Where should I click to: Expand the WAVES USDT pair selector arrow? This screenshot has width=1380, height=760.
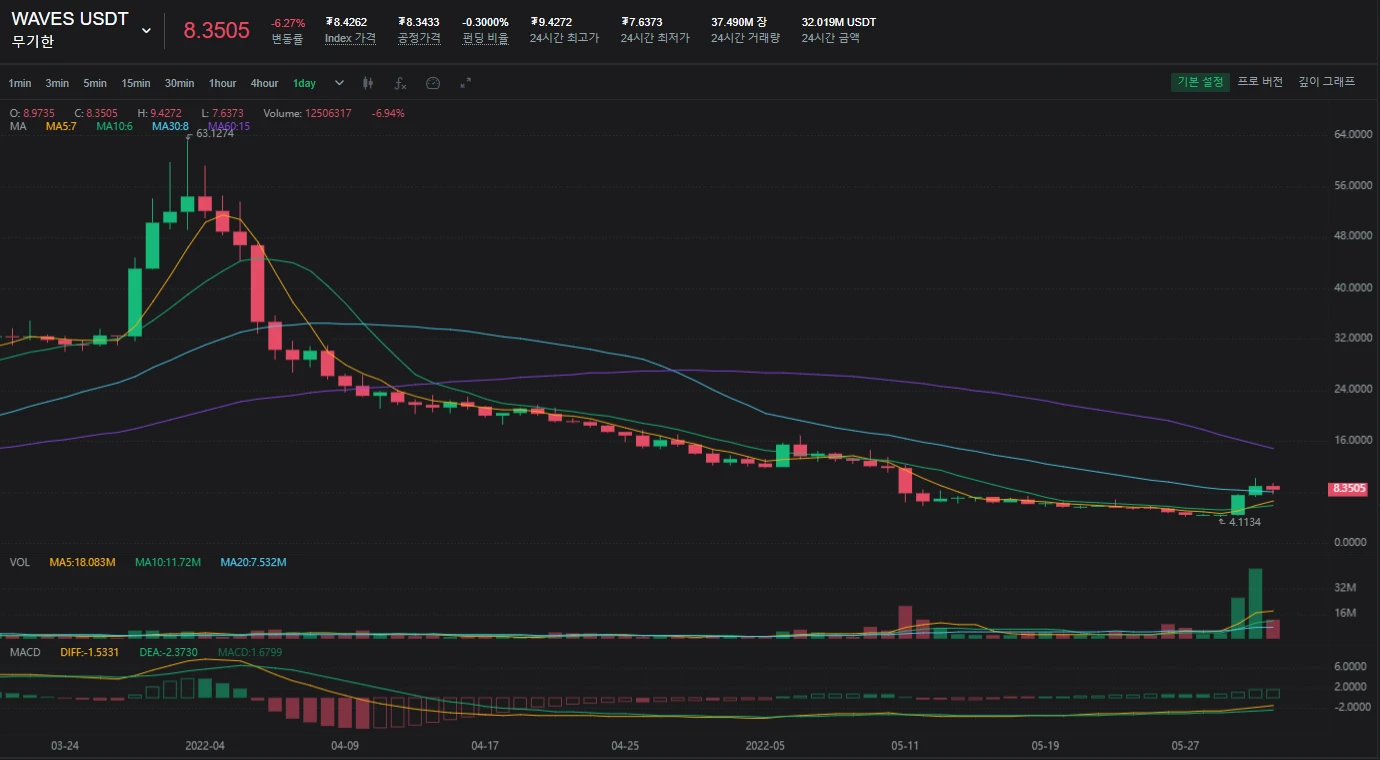(146, 31)
